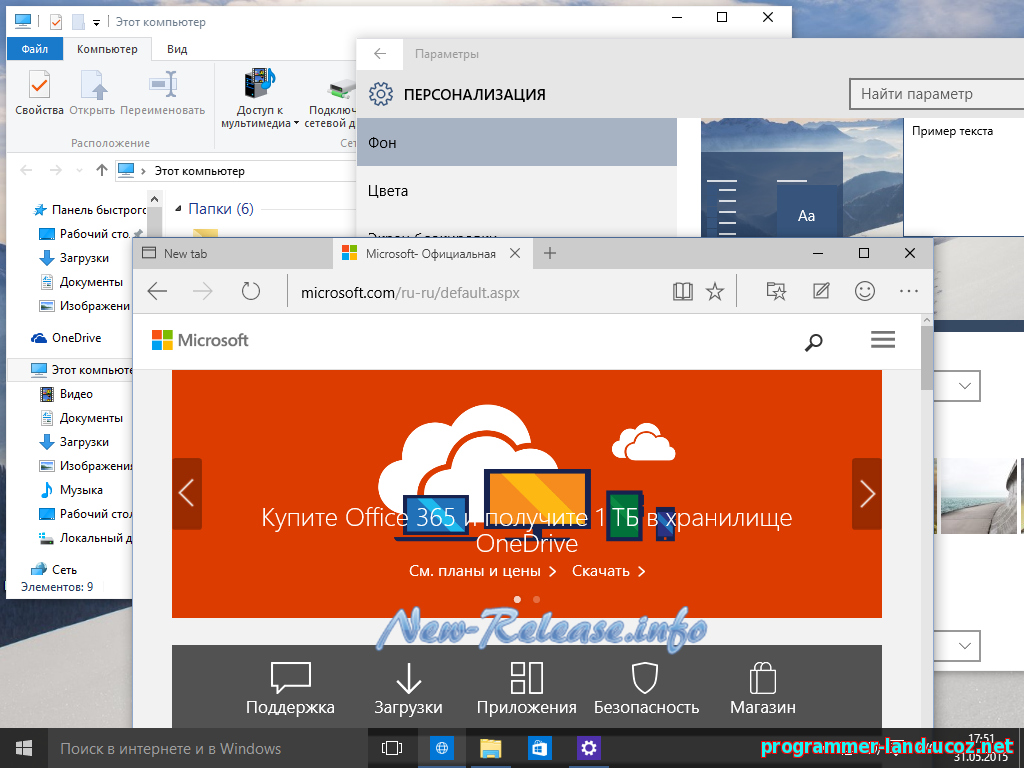Open Музыка in the navigation pane

(71, 490)
